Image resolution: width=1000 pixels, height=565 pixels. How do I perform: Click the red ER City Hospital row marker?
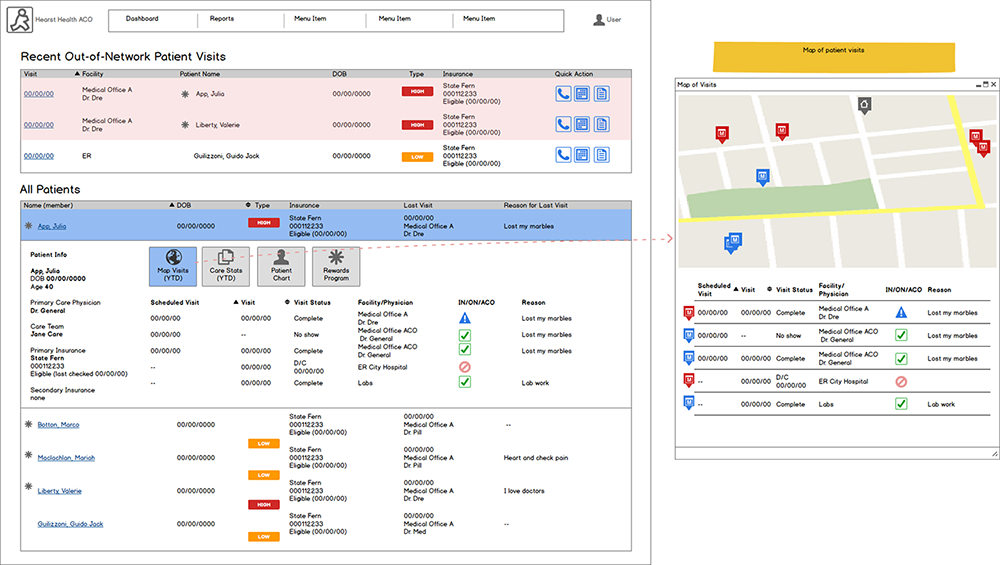tap(687, 381)
